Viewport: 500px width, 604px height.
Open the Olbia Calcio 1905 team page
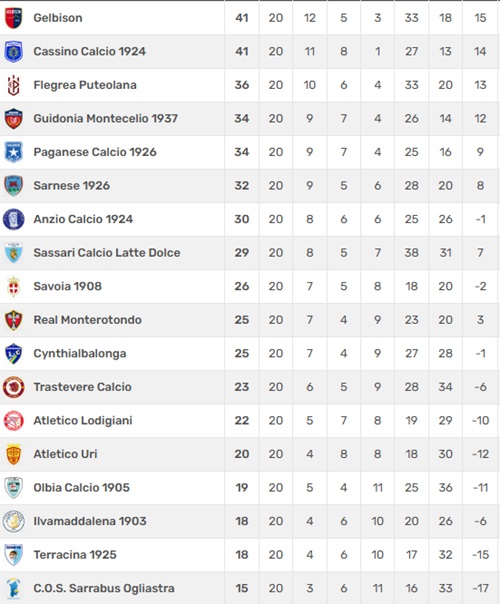(82, 488)
